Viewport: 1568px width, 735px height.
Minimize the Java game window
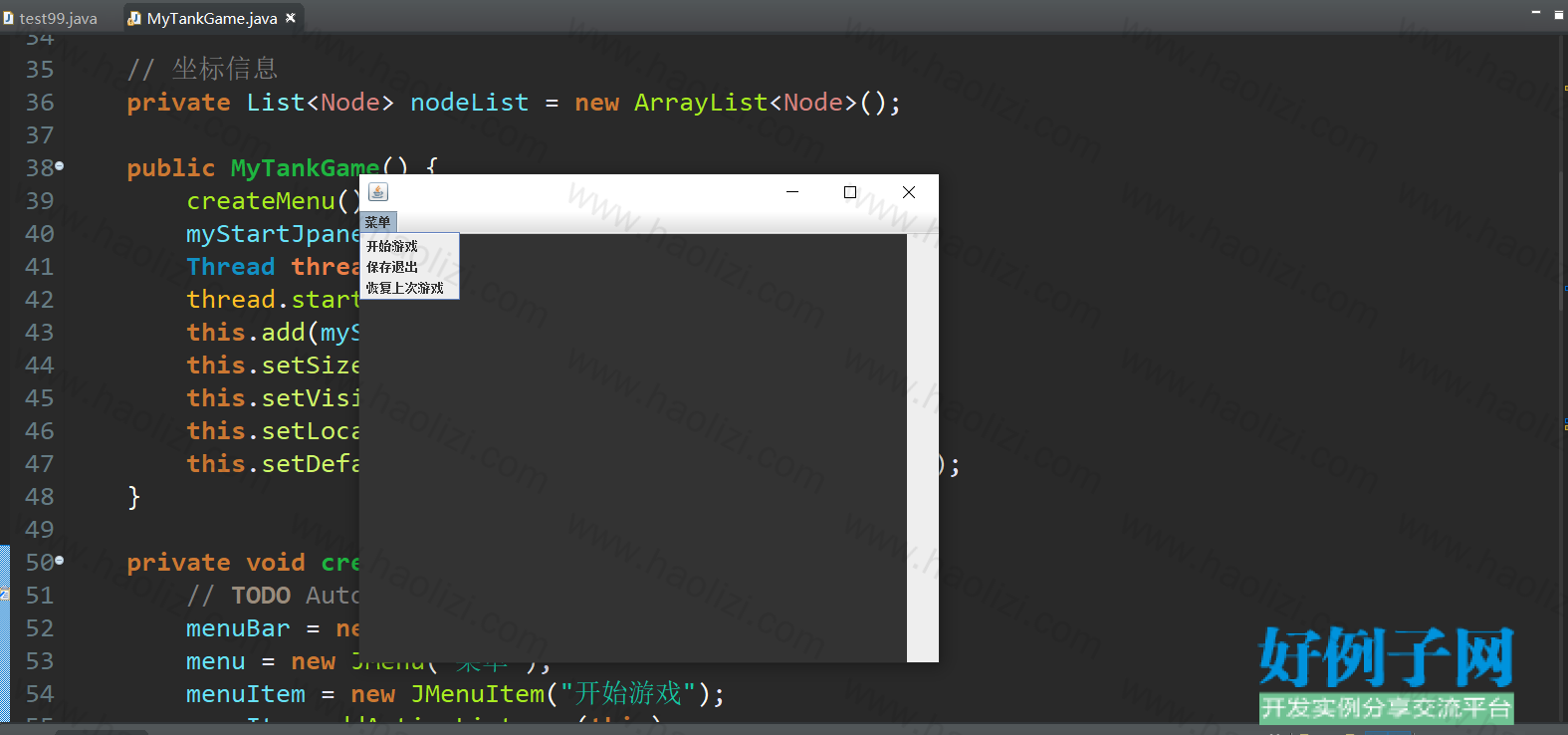792,192
